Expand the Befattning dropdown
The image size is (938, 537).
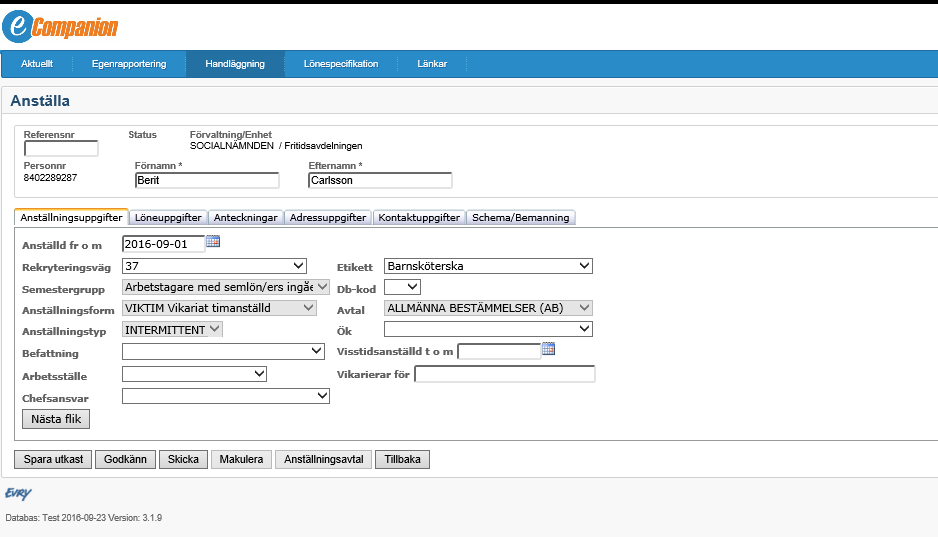223,351
